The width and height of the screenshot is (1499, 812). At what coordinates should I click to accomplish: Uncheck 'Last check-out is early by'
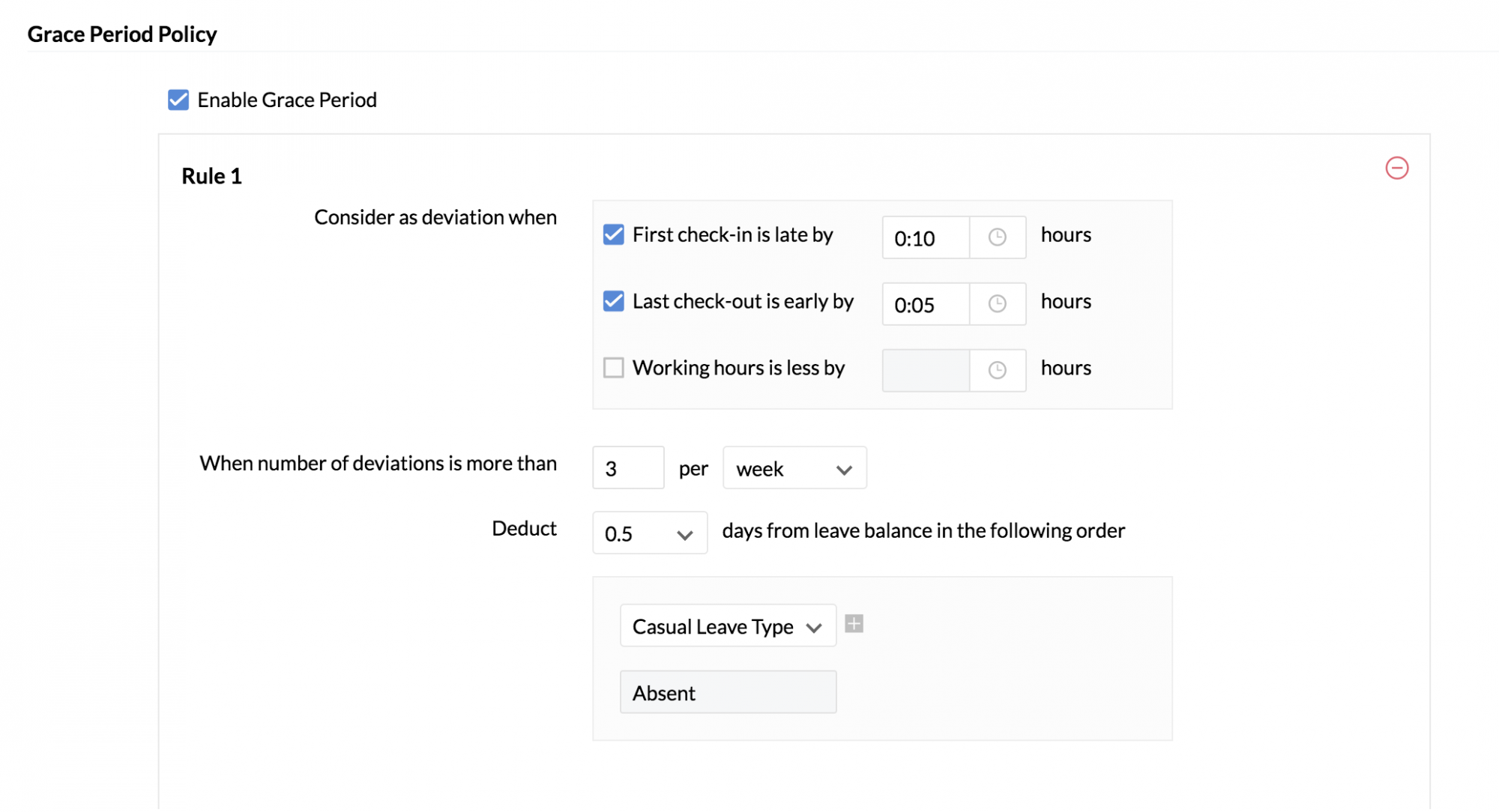coord(613,300)
